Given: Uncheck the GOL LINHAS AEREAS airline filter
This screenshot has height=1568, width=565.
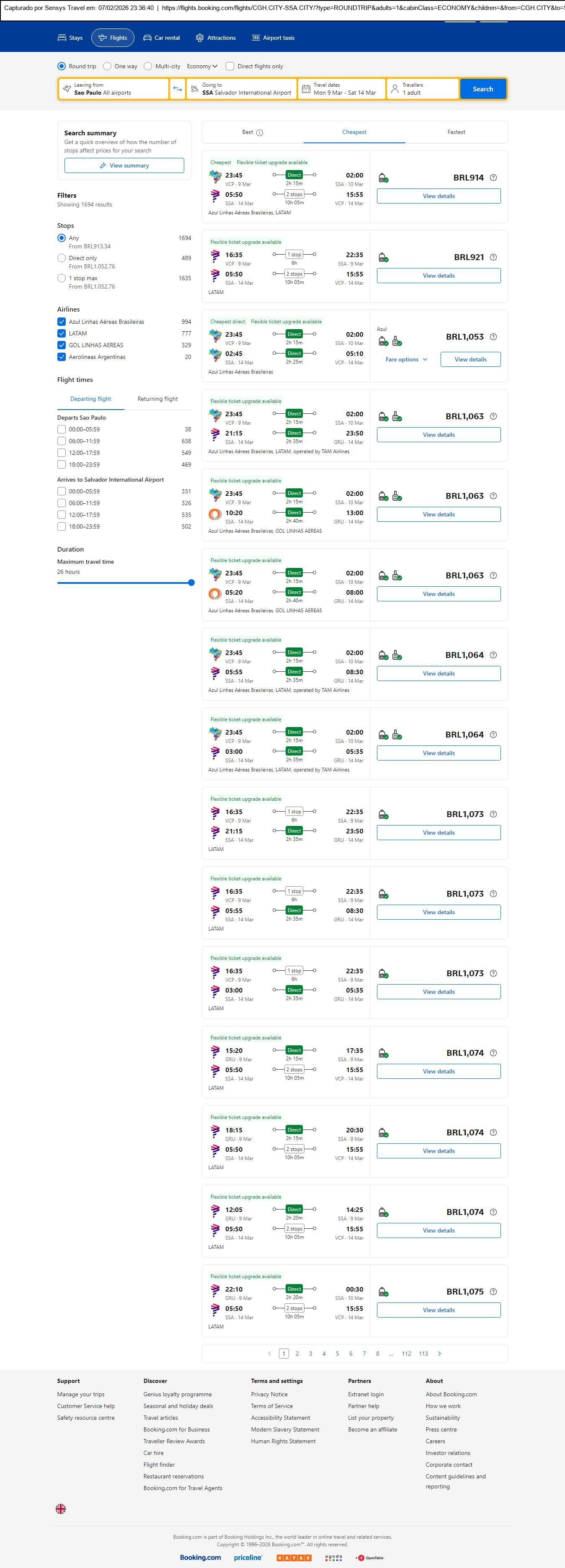Looking at the screenshot, I should point(62,345).
